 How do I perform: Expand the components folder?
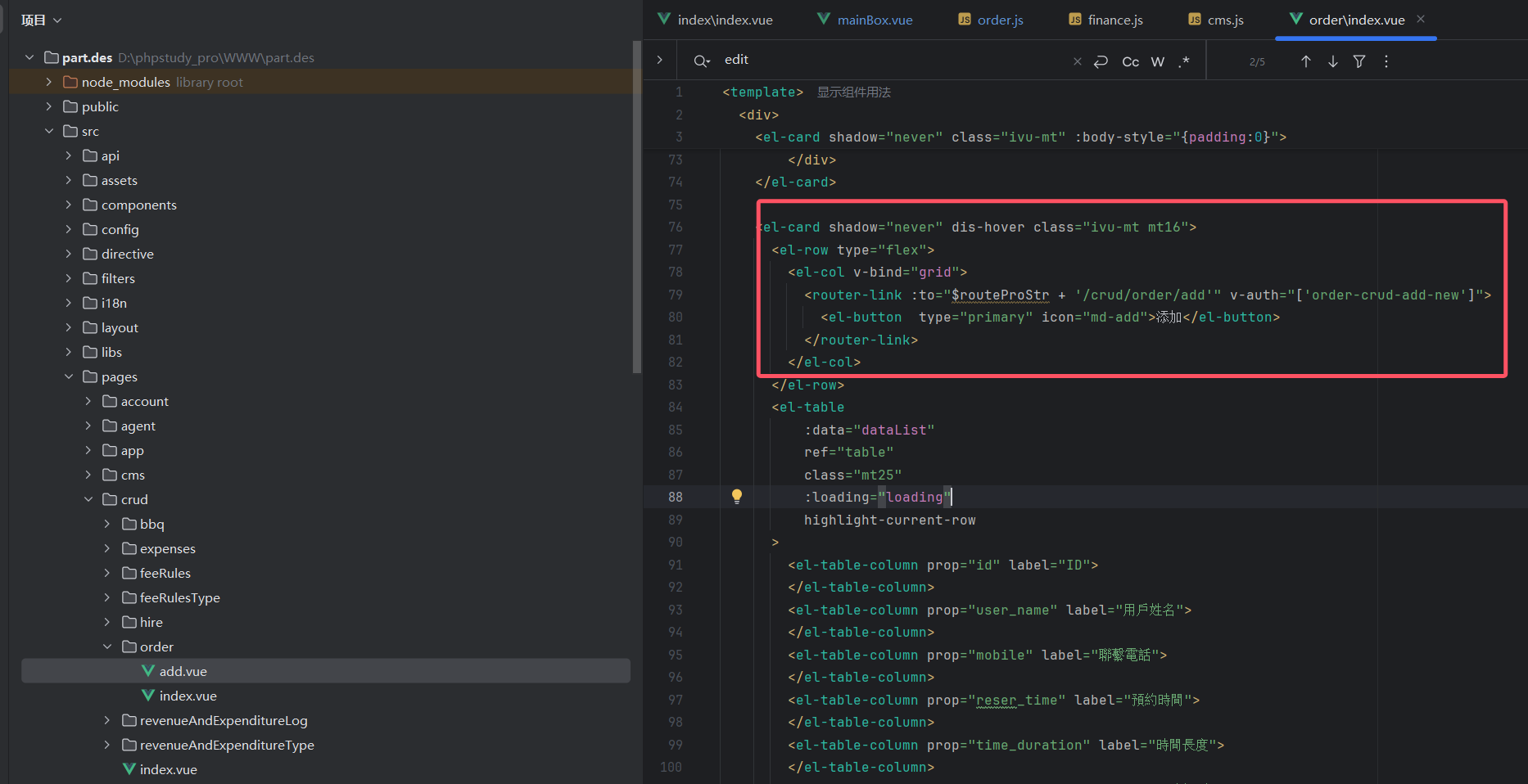tap(69, 205)
